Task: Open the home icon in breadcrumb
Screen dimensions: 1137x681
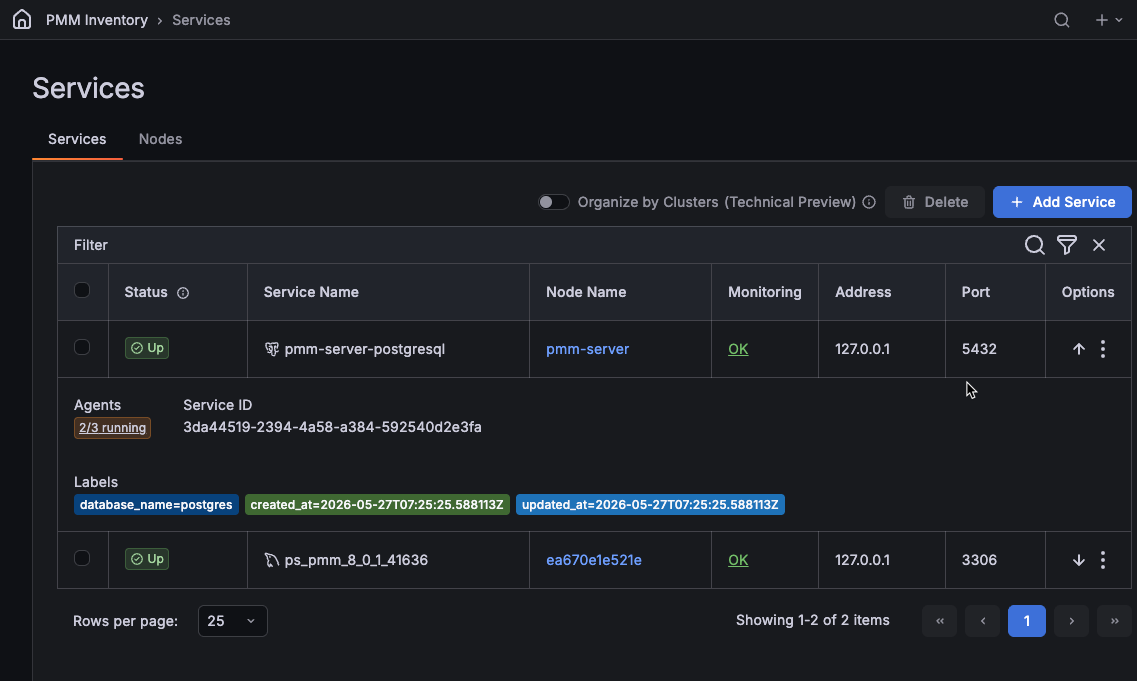Action: (22, 20)
